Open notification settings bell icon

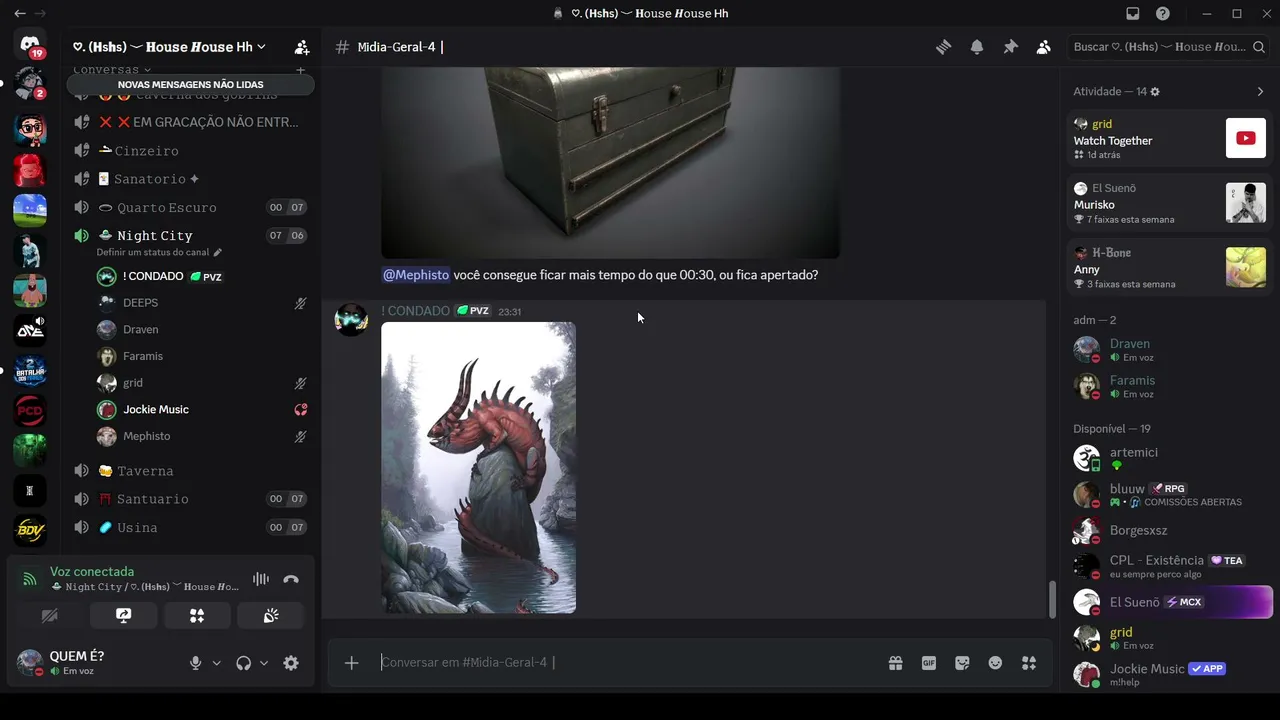point(977,47)
